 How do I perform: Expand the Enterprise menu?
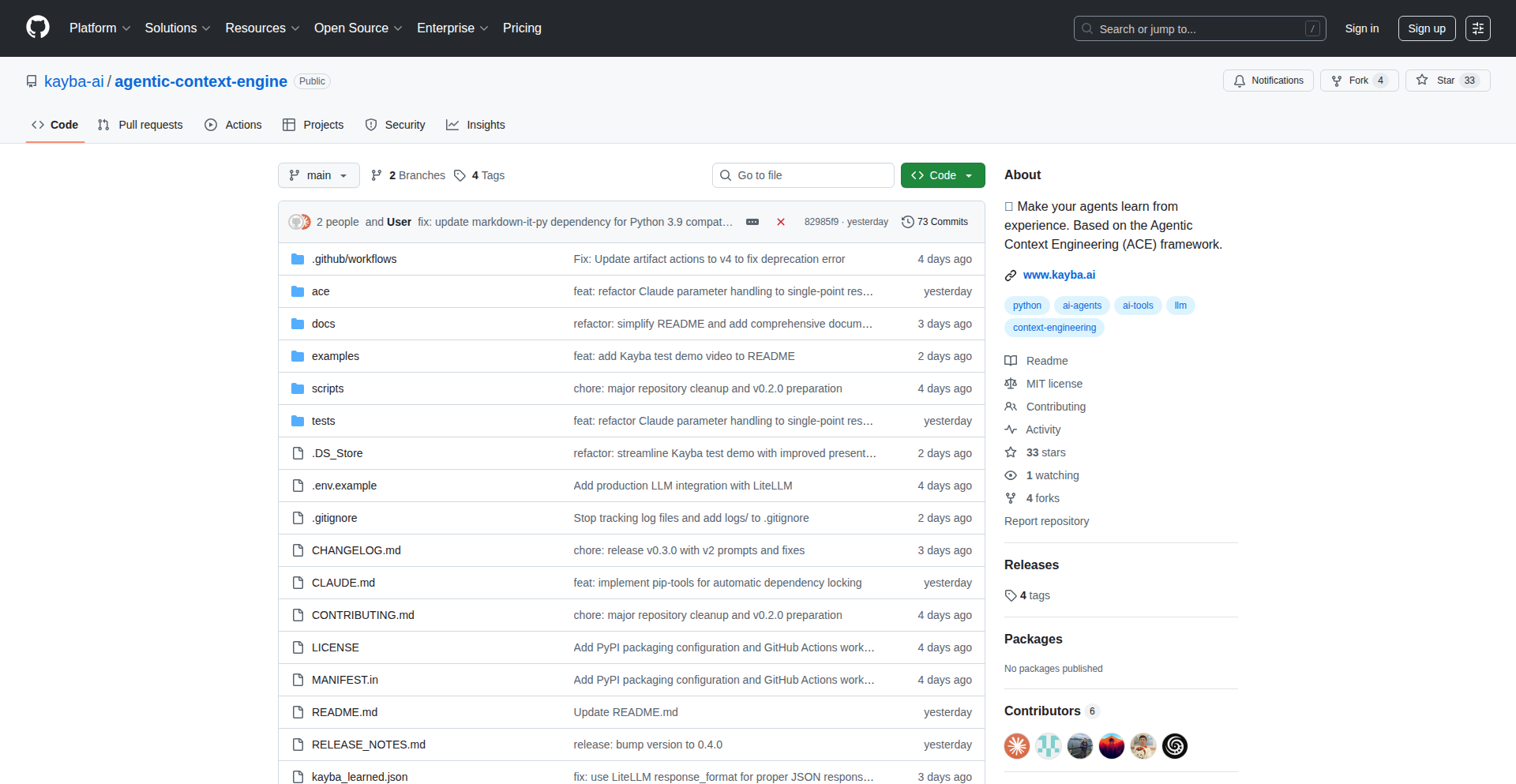tap(452, 28)
